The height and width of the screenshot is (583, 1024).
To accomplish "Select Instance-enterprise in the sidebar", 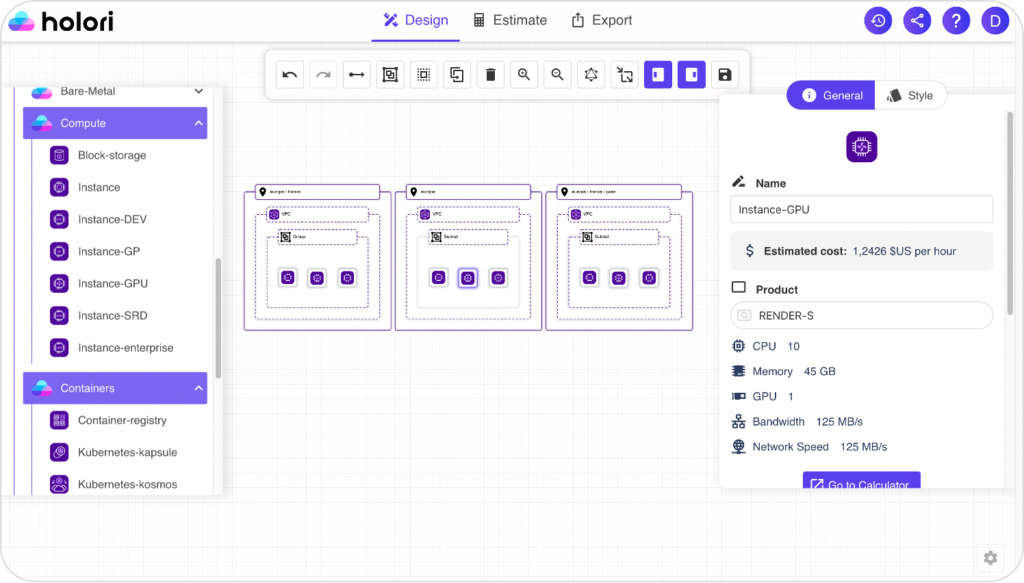I will pyautogui.click(x=125, y=348).
